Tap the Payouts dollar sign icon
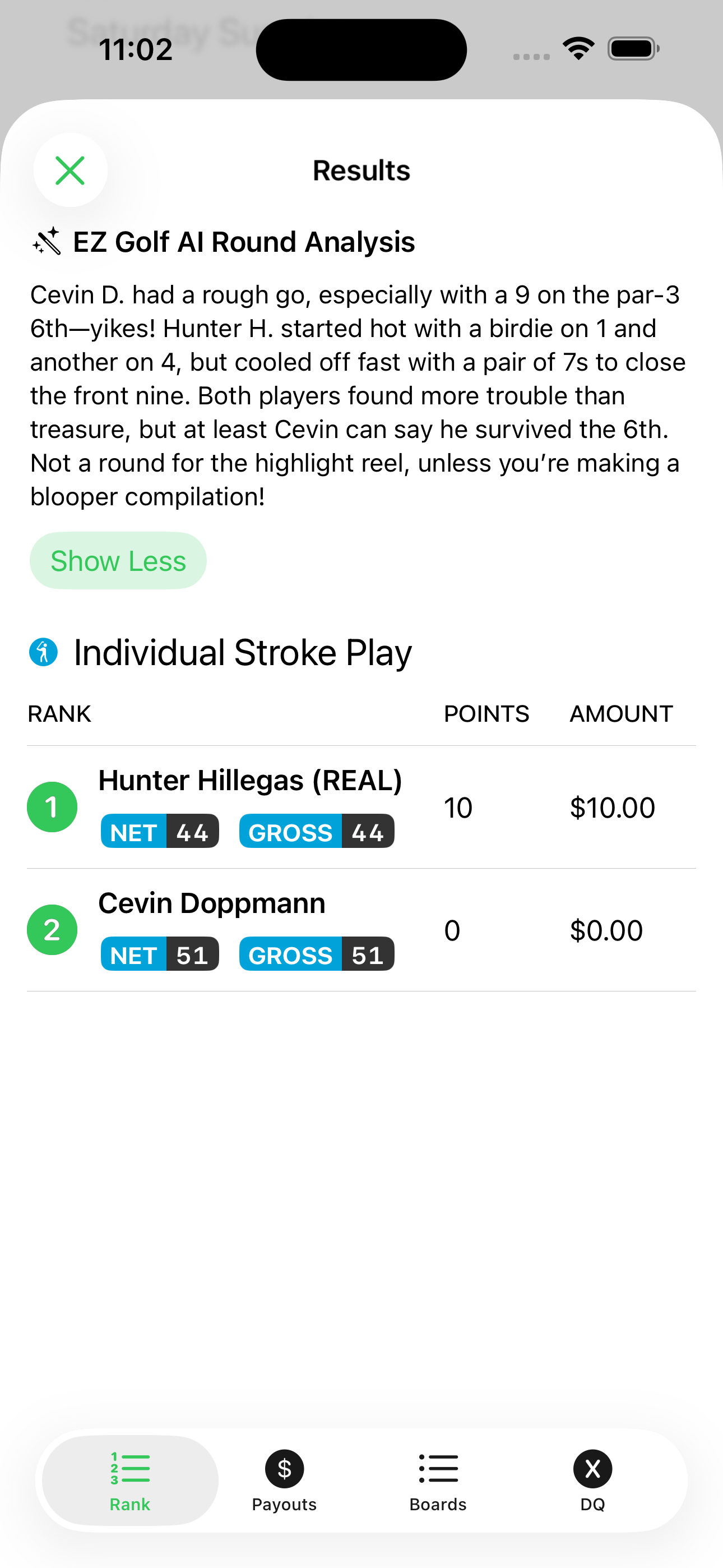Viewport: 723px width, 1568px height. (x=284, y=1468)
